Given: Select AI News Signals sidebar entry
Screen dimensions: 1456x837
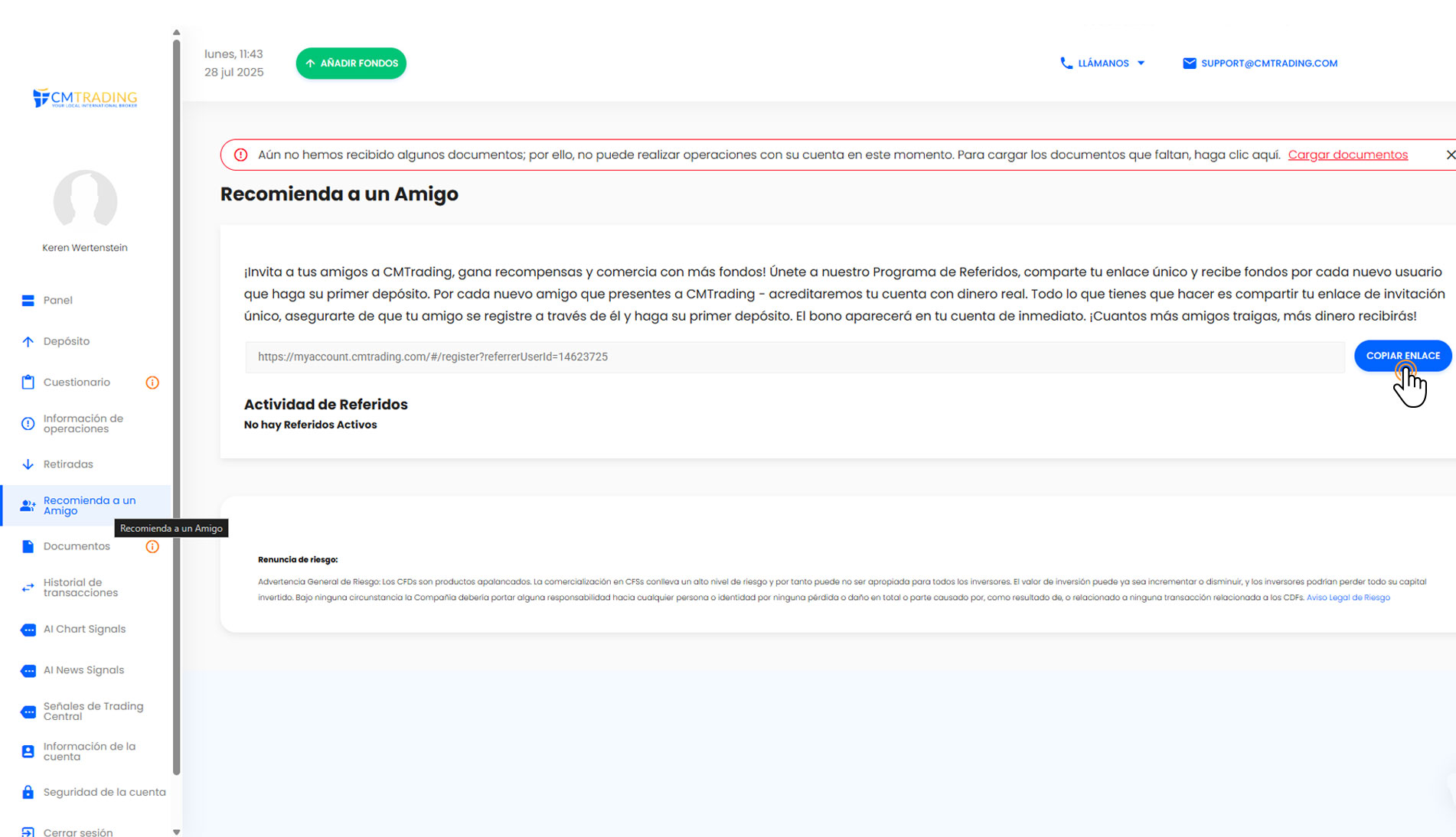Looking at the screenshot, I should (x=87, y=670).
